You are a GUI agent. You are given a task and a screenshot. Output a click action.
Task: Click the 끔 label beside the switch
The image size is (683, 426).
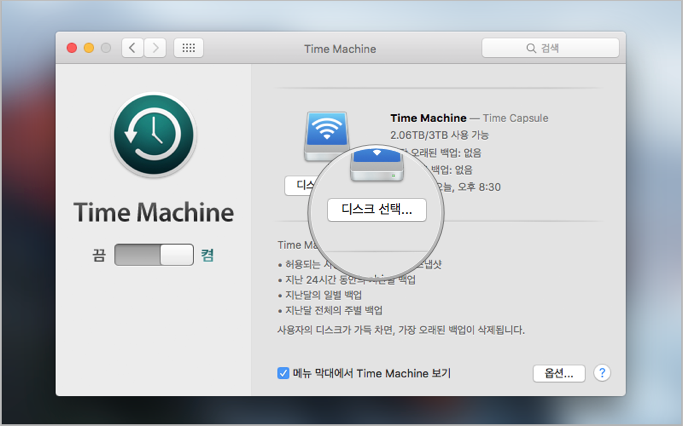point(99,255)
